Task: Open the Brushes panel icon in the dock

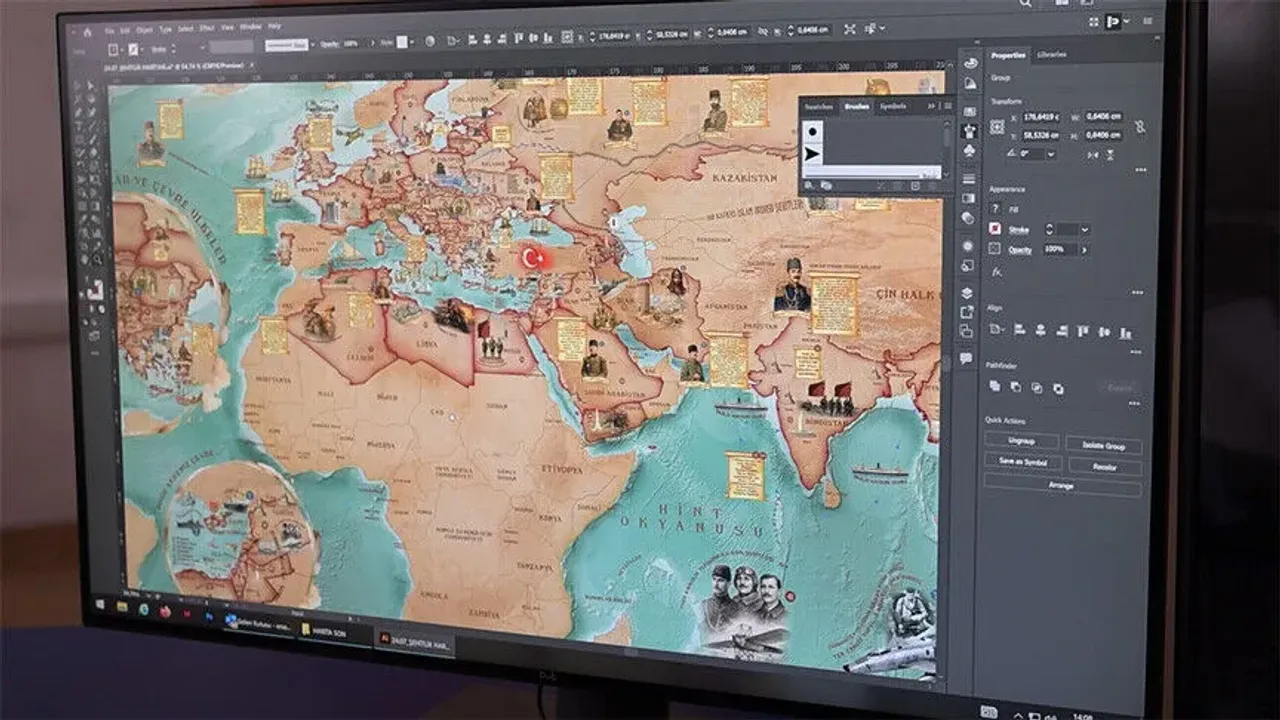Action: click(x=969, y=130)
